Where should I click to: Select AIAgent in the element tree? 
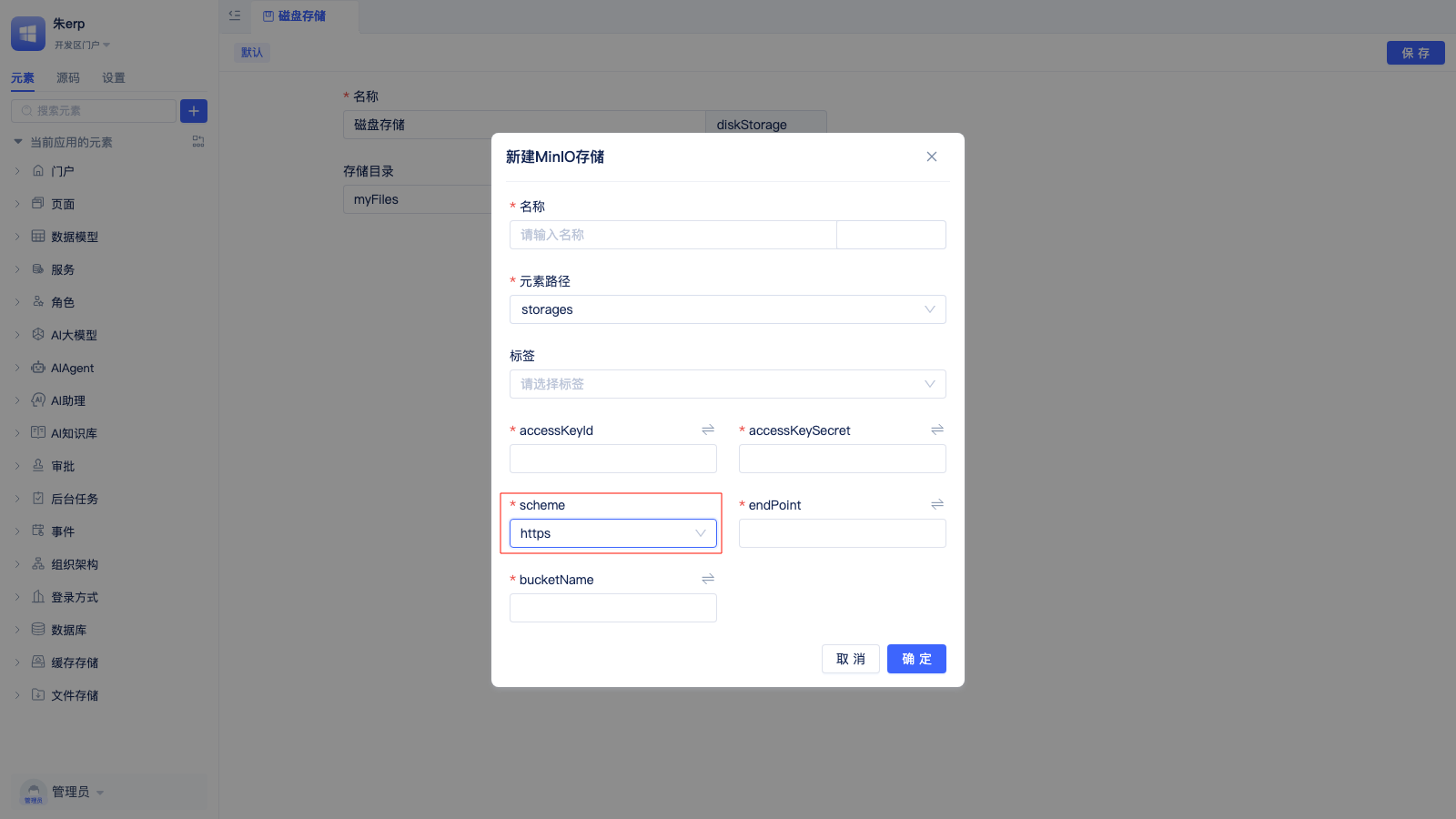73,368
